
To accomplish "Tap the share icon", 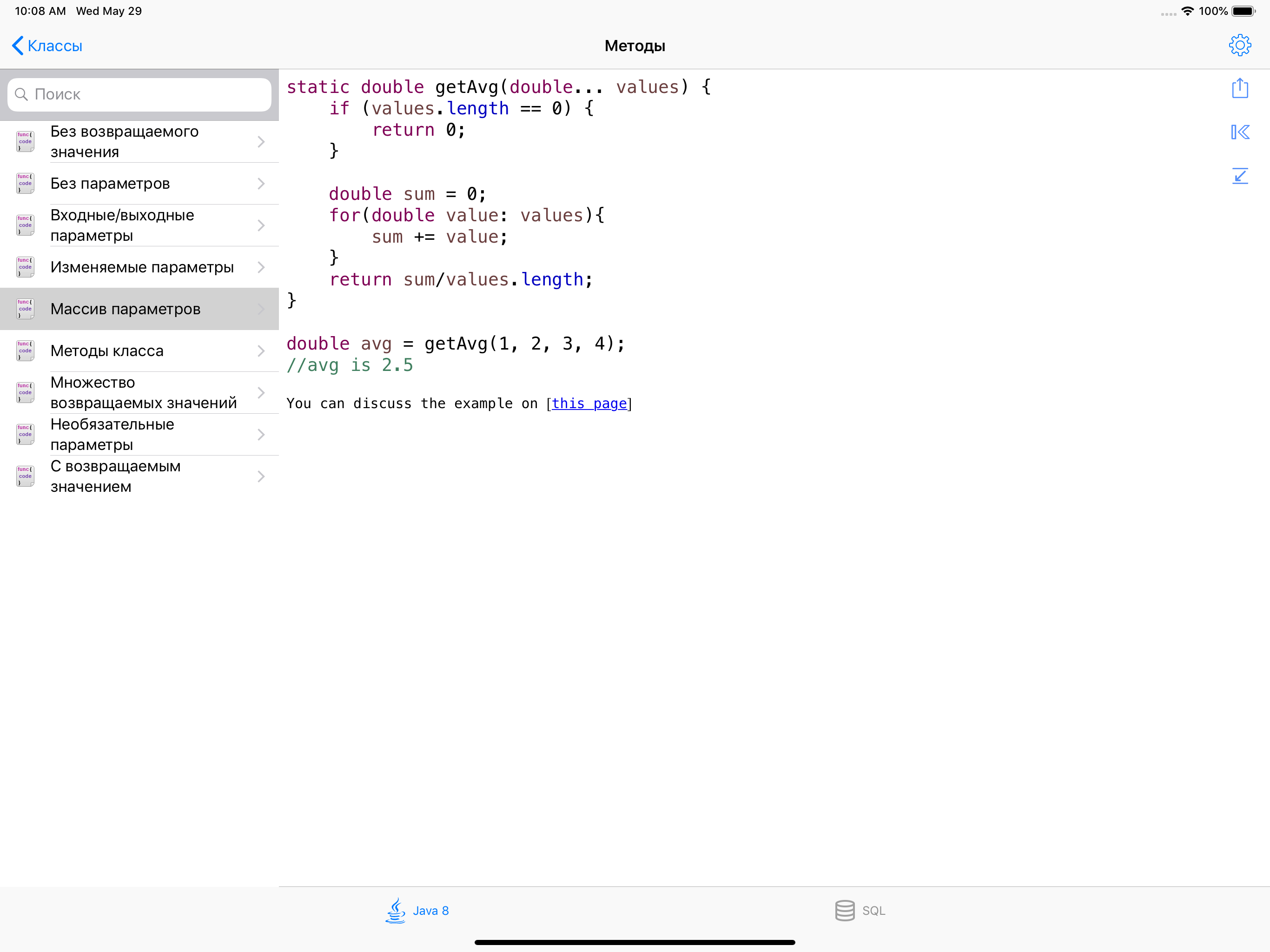I will pyautogui.click(x=1240, y=88).
